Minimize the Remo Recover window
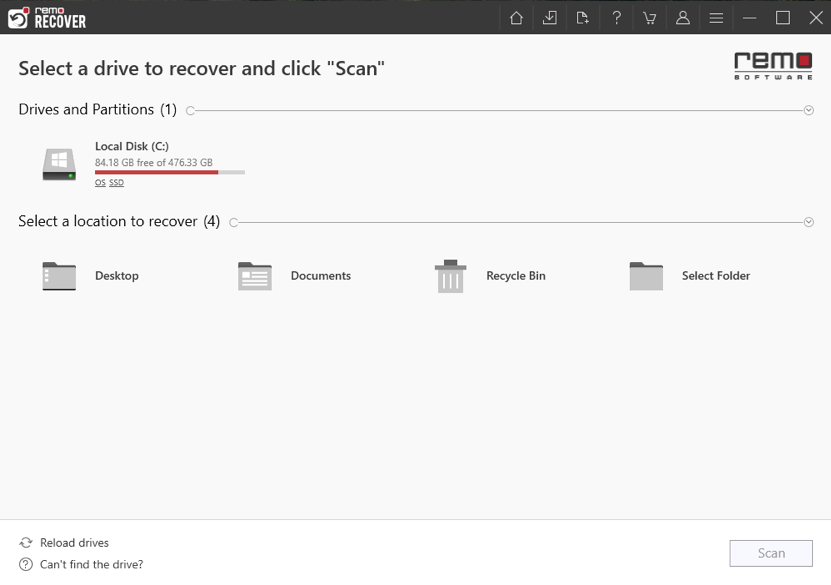This screenshot has height=585, width=831. tap(749, 18)
